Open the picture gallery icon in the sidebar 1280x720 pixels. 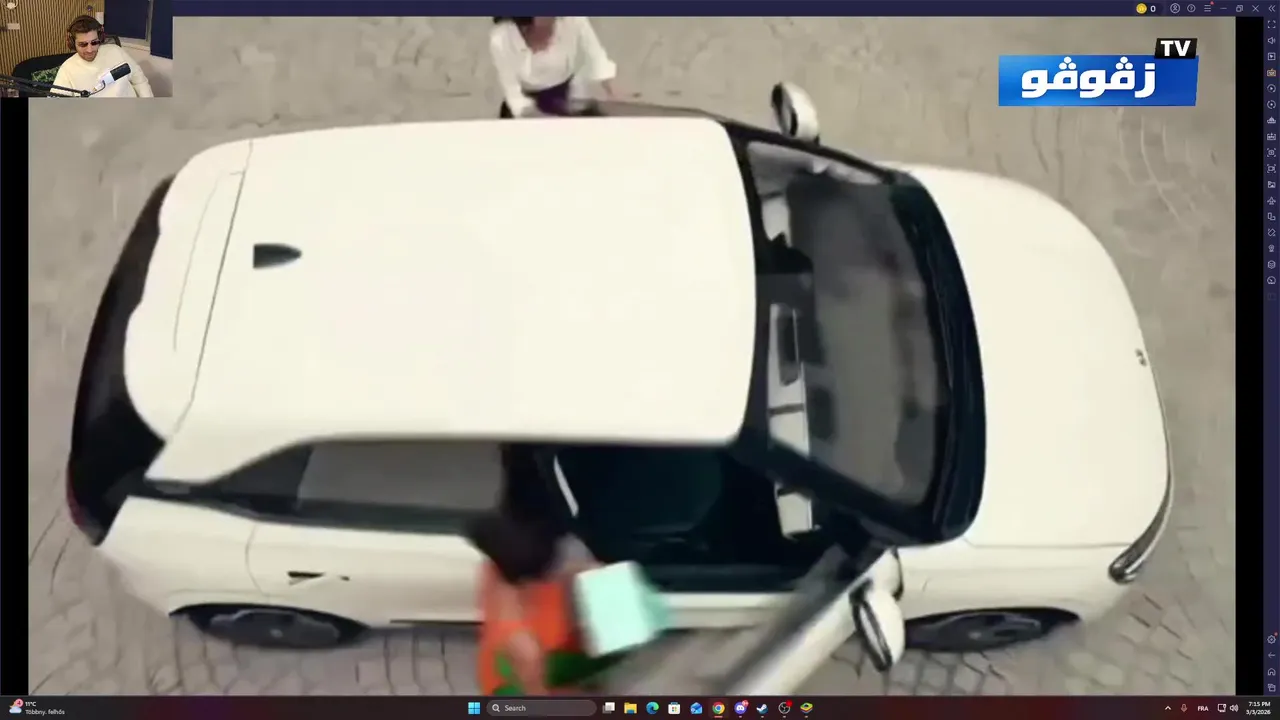[x=1271, y=184]
